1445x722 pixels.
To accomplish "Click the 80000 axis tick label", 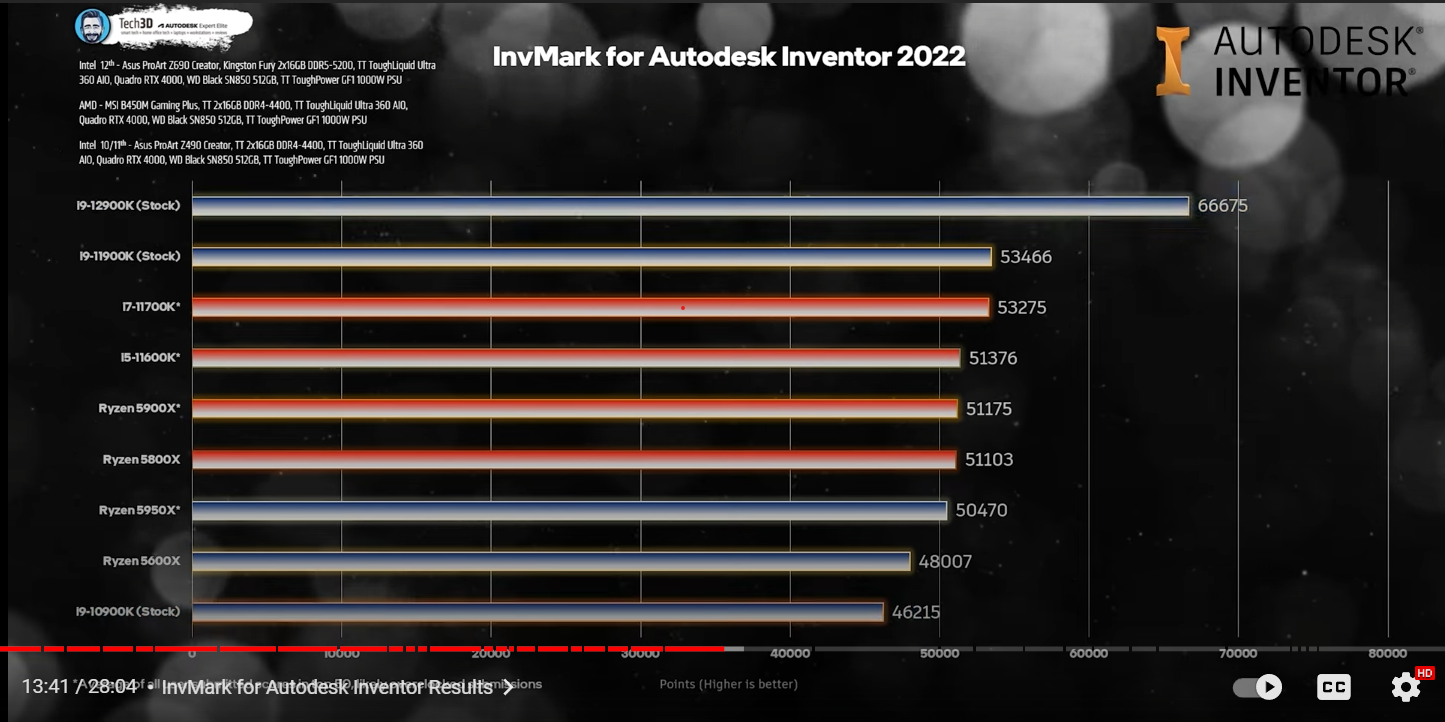I will click(1387, 654).
